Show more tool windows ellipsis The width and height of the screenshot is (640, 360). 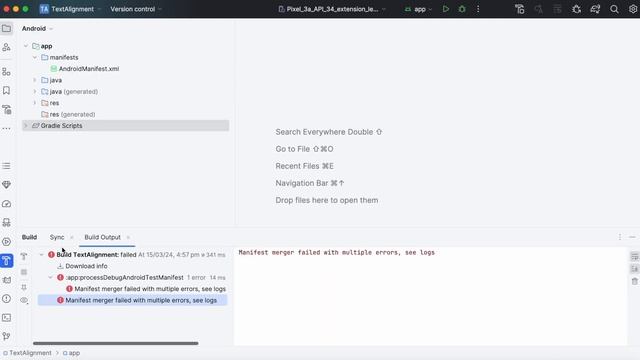coord(7,129)
